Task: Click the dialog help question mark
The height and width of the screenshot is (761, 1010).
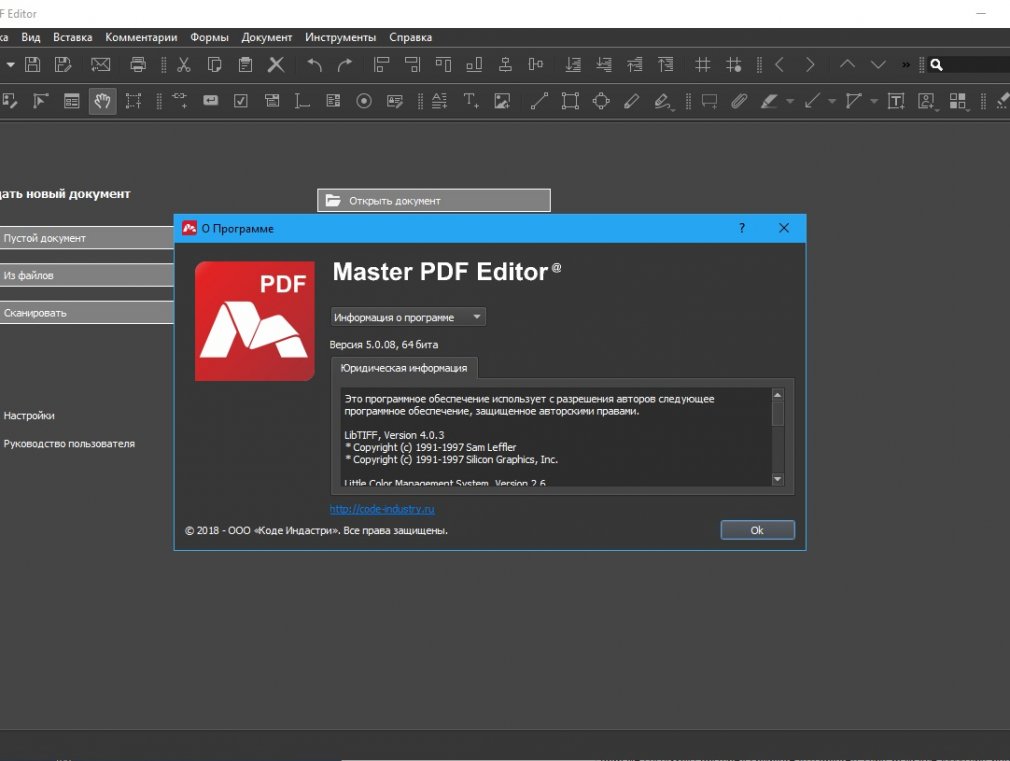Action: tap(742, 228)
